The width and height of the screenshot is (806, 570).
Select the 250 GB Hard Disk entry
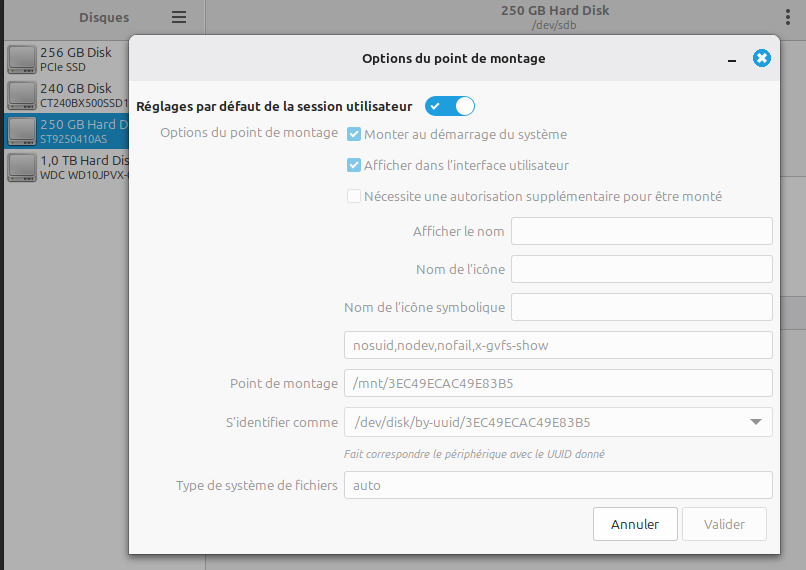pos(65,131)
